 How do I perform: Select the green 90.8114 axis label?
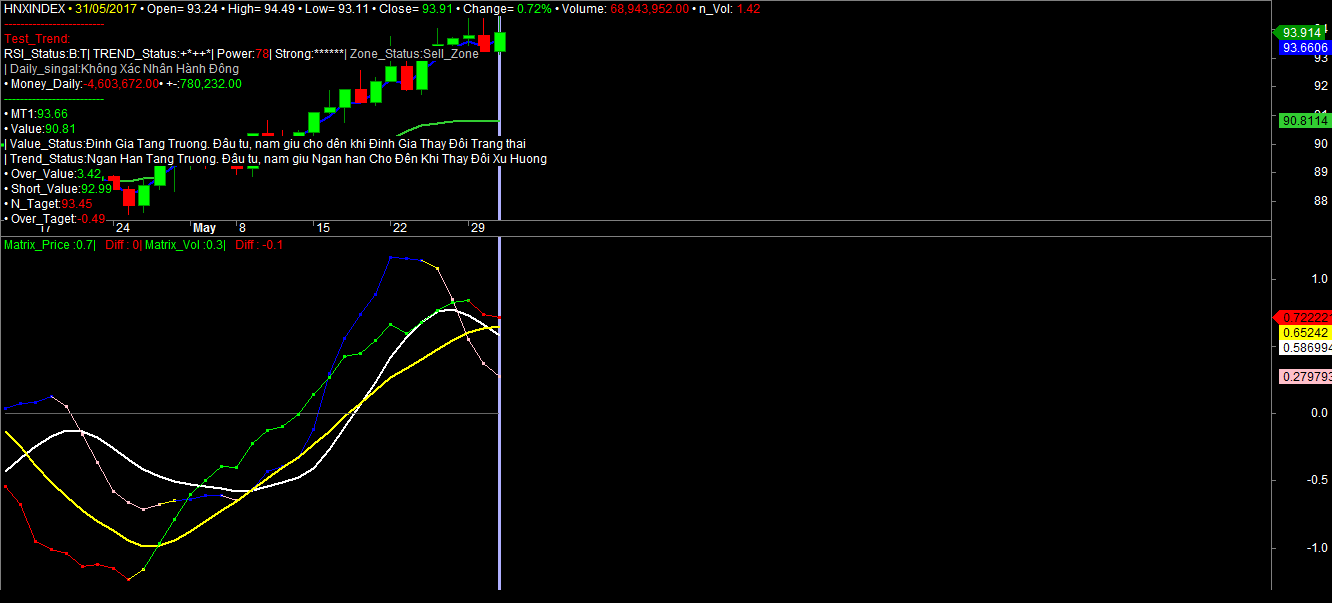(1305, 120)
